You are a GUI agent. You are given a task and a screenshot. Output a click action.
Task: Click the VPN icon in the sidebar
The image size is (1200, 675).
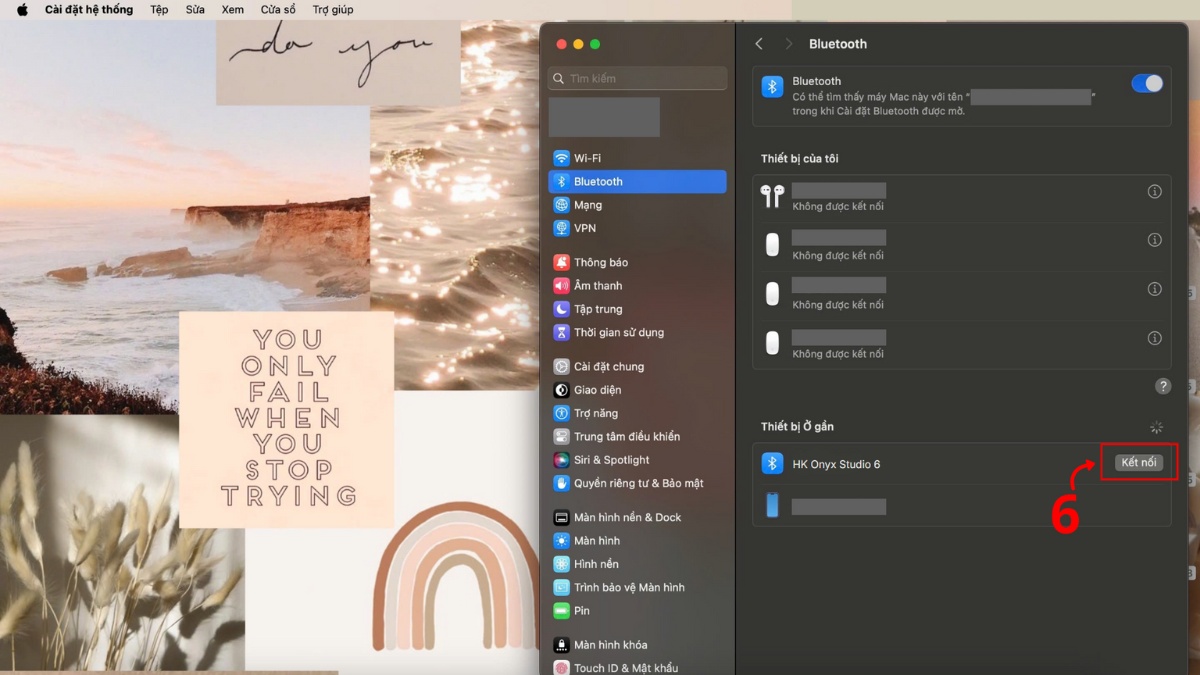[562, 228]
